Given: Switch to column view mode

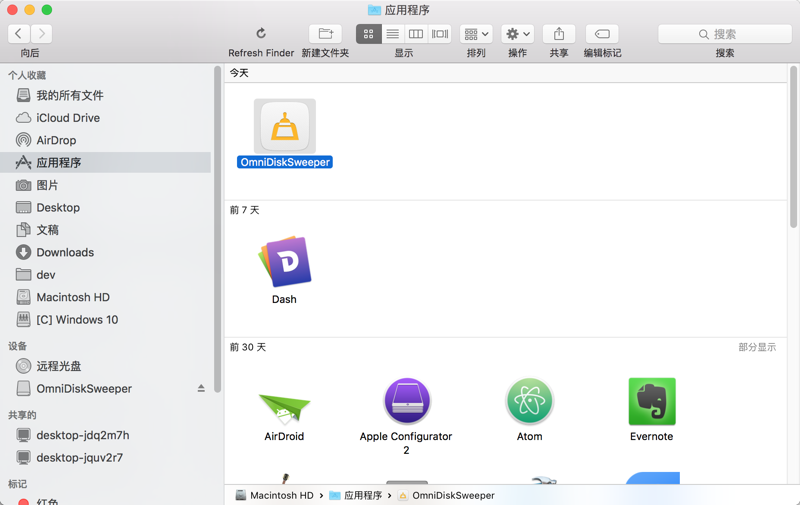Looking at the screenshot, I should tap(416, 34).
